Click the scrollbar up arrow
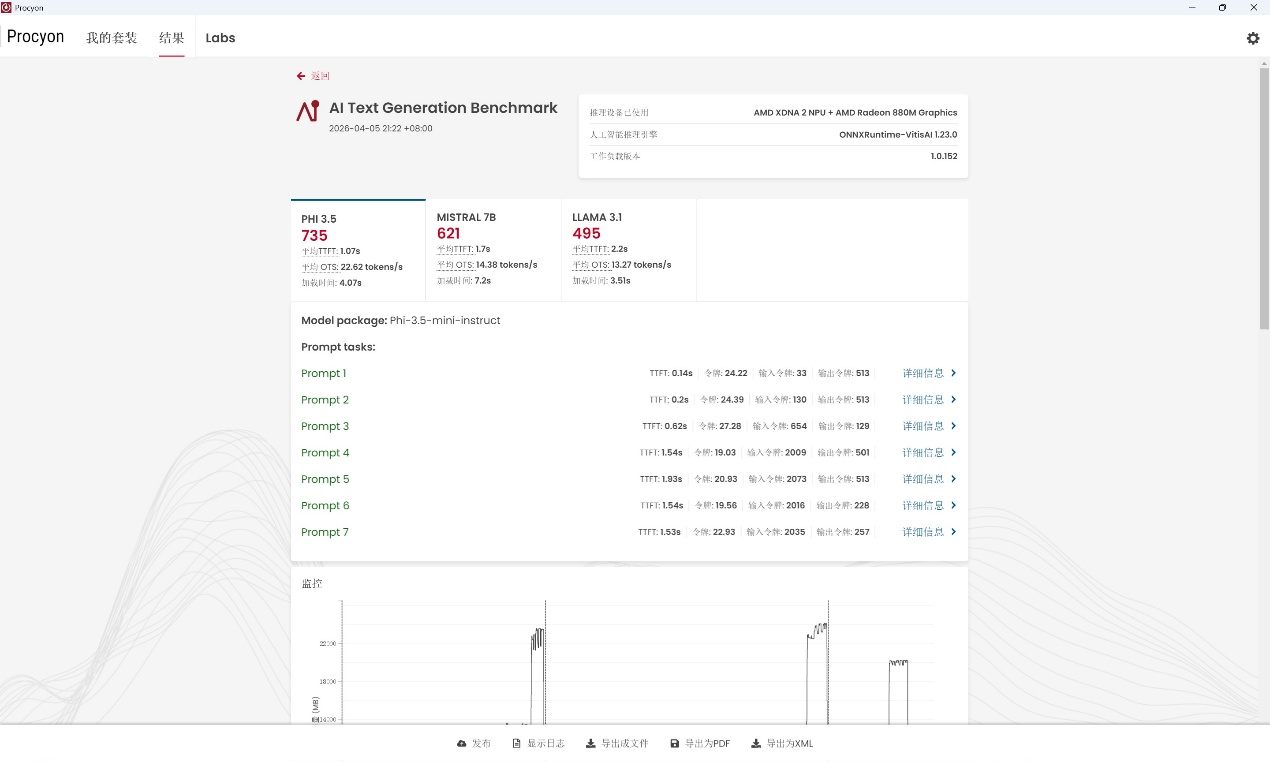This screenshot has height=762, width=1270. coord(1264,62)
